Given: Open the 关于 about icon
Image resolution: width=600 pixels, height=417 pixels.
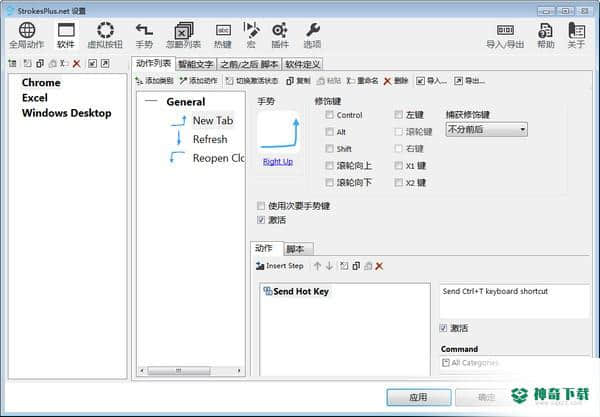Looking at the screenshot, I should point(576,35).
